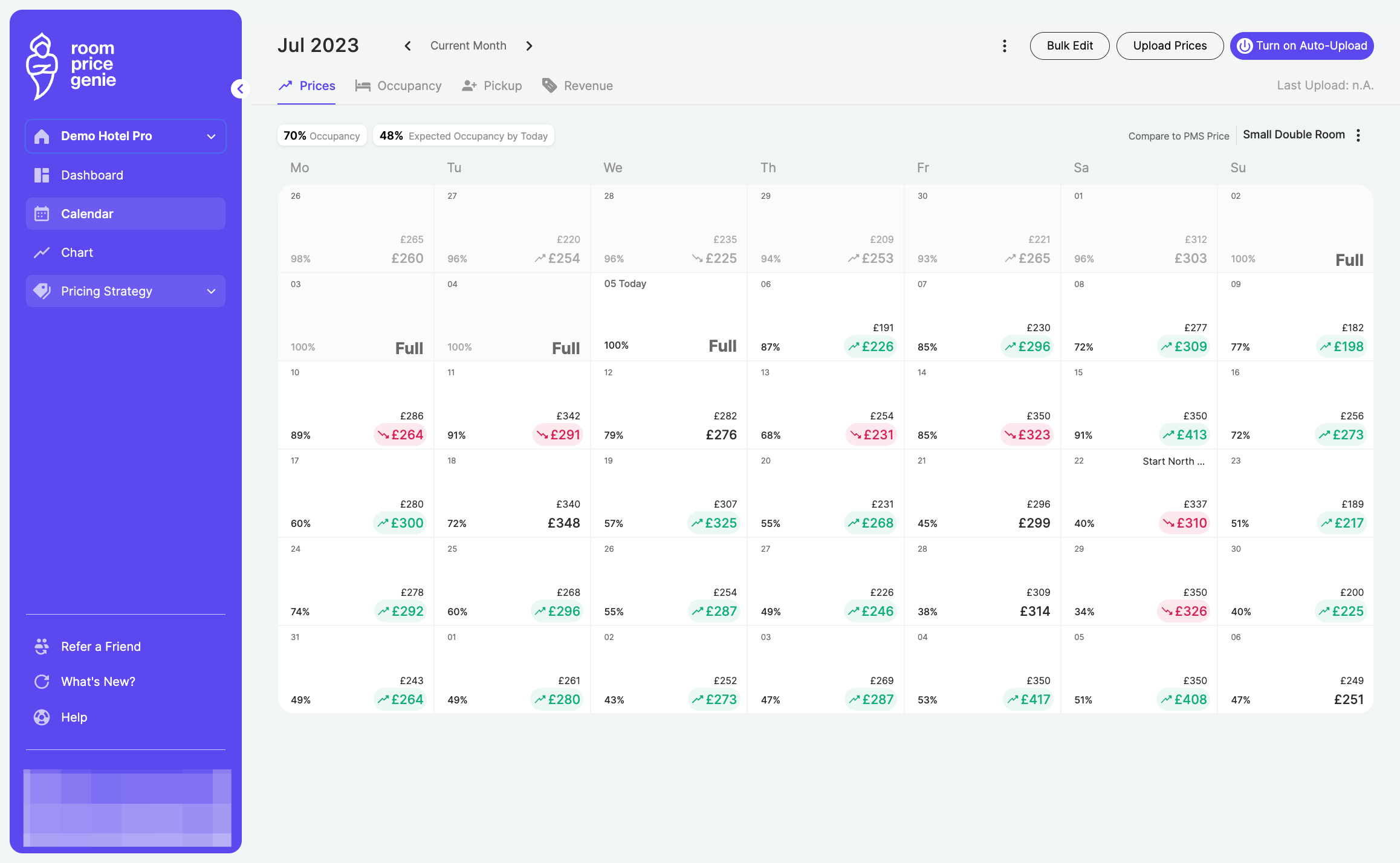Open July 31 price £264

pos(400,699)
